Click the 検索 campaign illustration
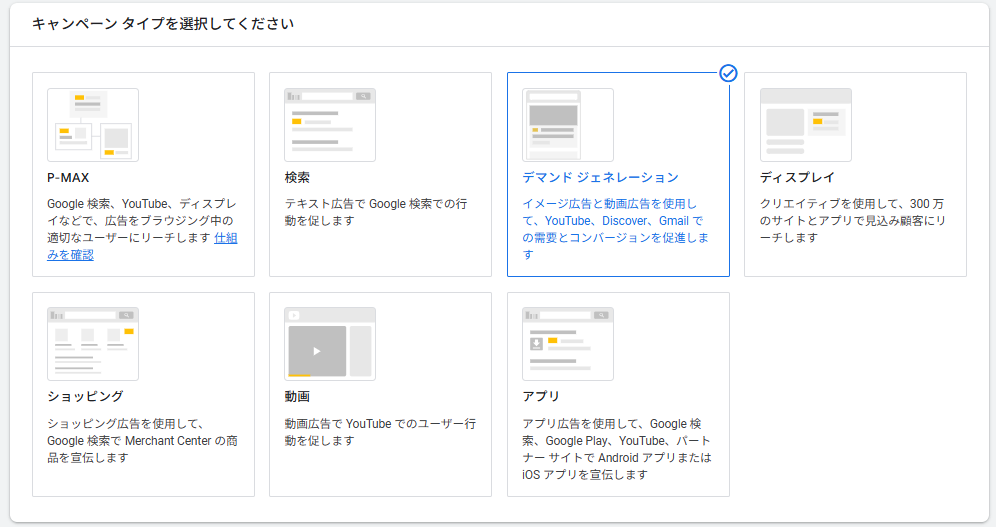 coord(330,125)
